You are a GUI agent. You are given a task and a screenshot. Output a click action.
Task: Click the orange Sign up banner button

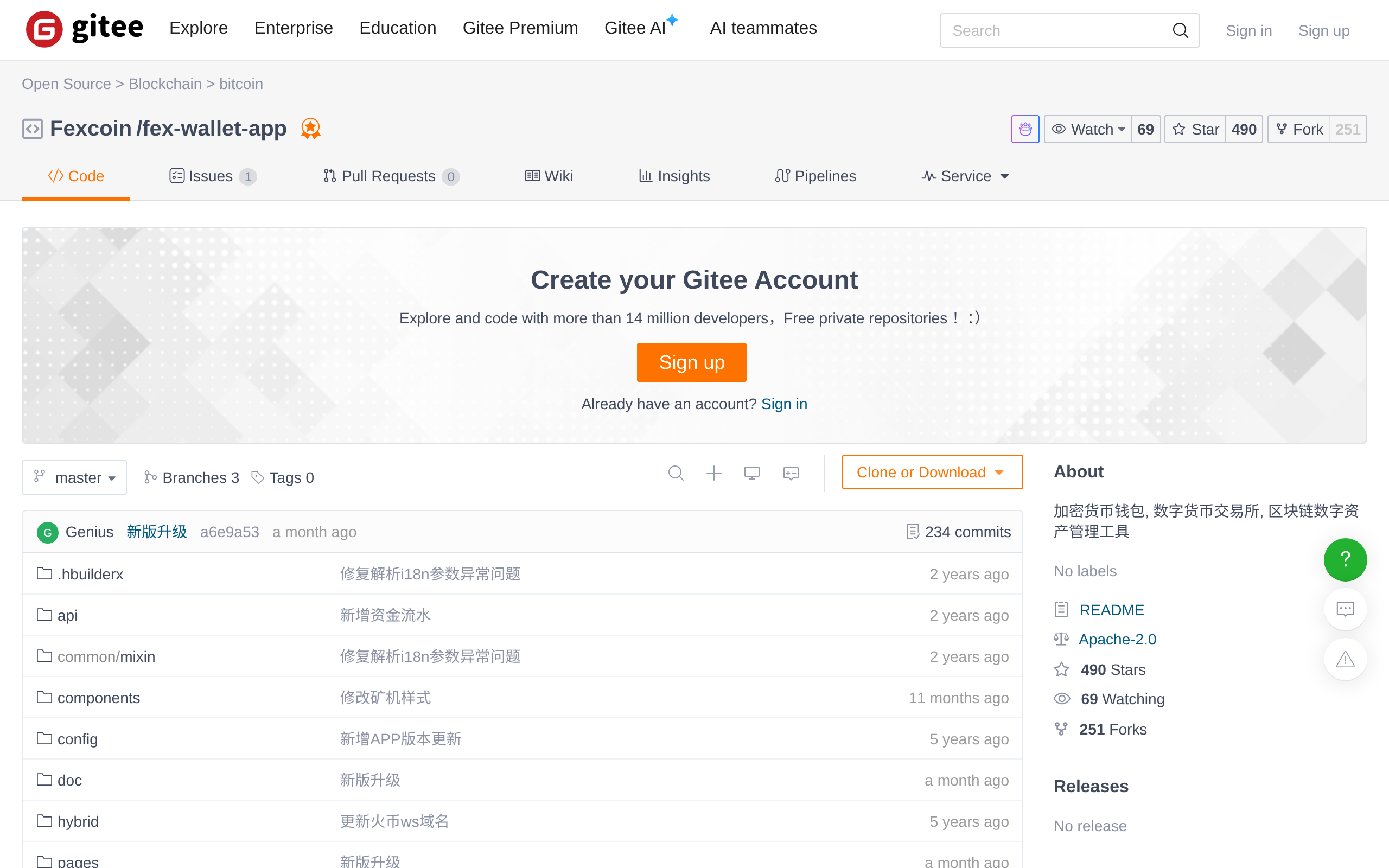692,362
